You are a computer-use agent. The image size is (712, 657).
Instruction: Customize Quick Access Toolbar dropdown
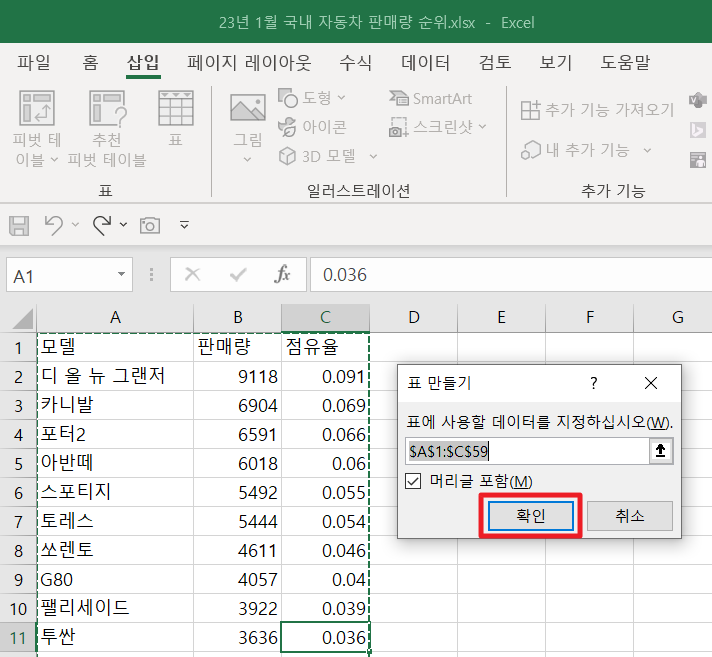click(184, 225)
